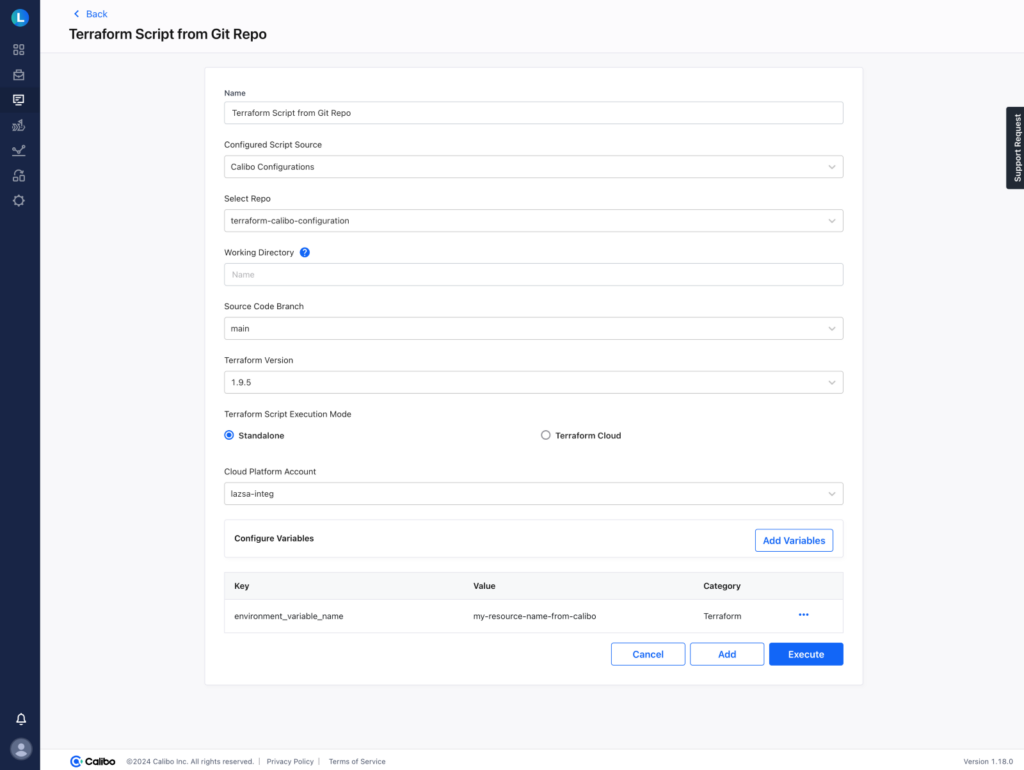Click Working Directory help question icon
Viewport: 1024px width, 770px height.
pyautogui.click(x=305, y=253)
